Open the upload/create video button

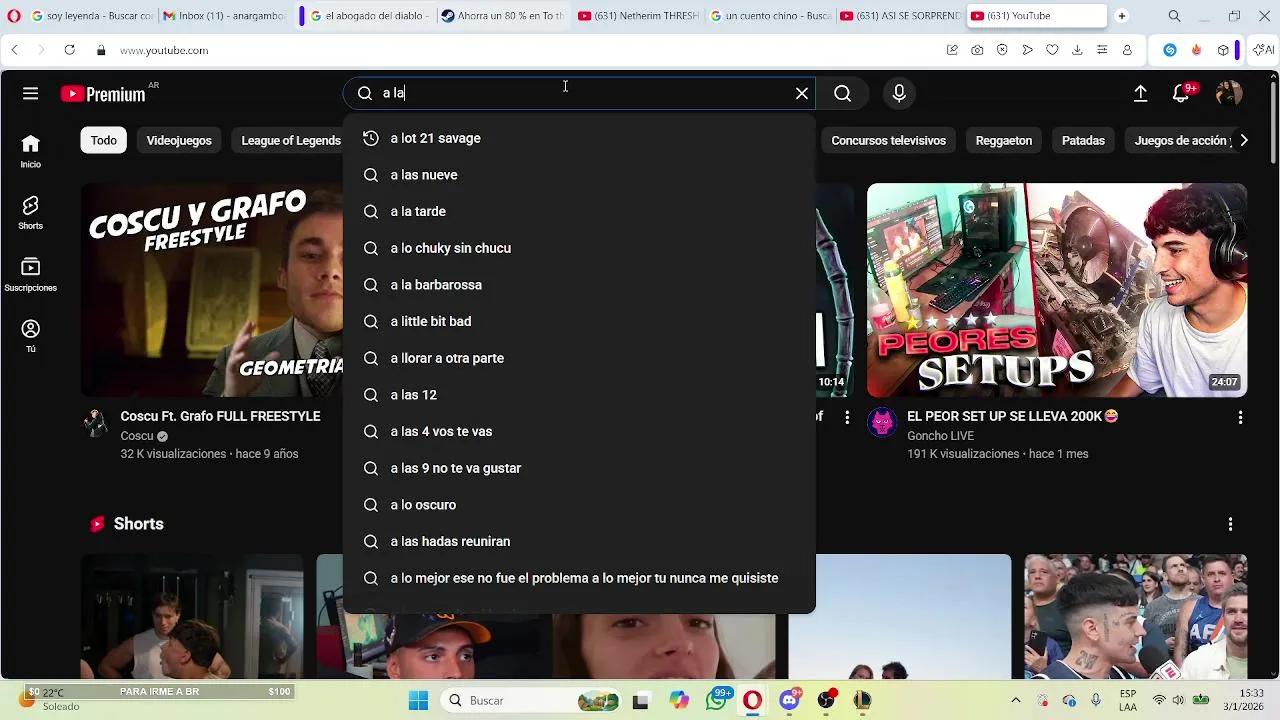pyautogui.click(x=1140, y=93)
